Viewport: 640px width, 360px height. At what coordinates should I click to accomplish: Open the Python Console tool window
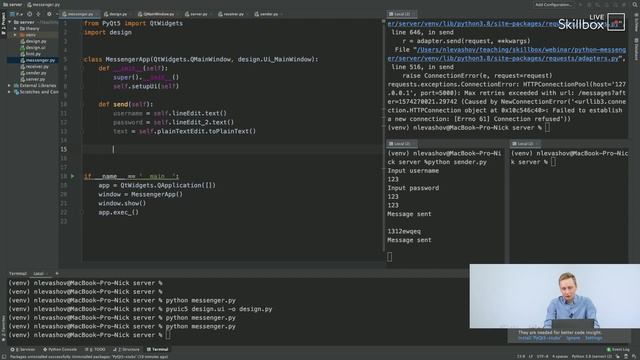(60, 349)
